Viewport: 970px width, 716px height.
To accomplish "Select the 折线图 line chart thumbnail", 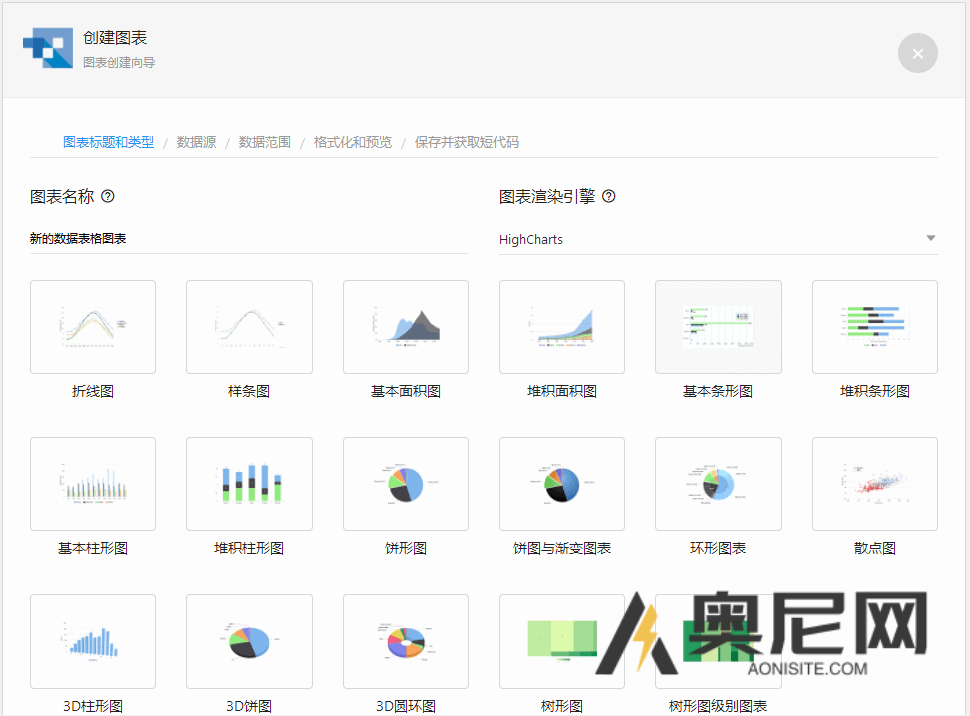I will pos(93,327).
